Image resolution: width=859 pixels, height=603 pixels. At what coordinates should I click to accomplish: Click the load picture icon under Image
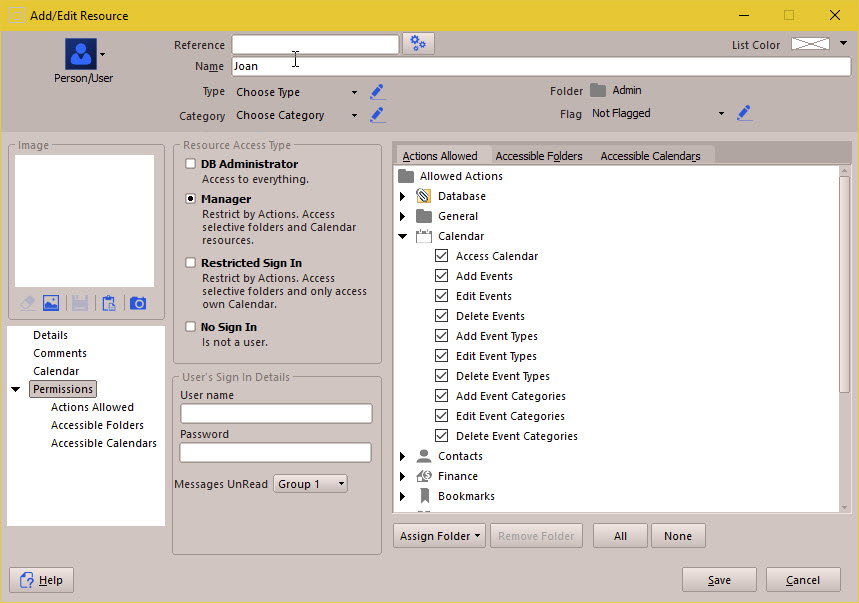51,303
